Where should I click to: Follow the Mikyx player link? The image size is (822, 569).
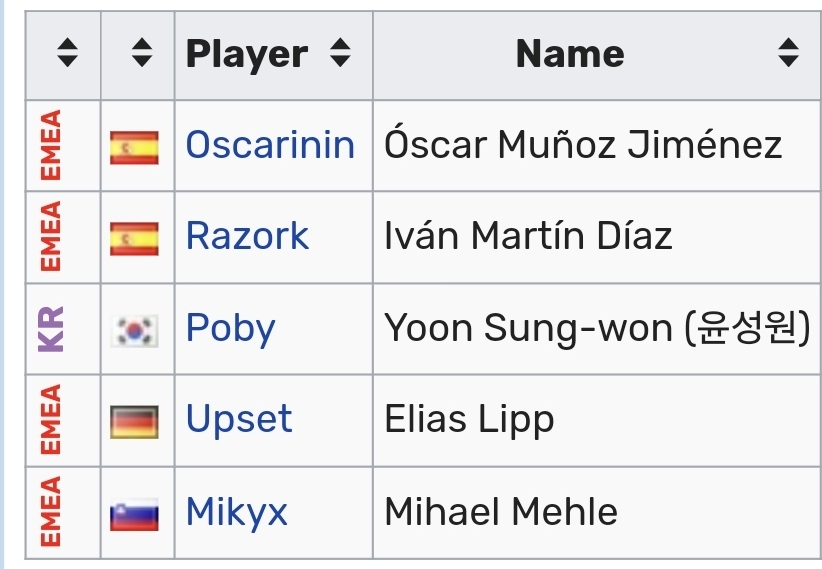coord(236,513)
